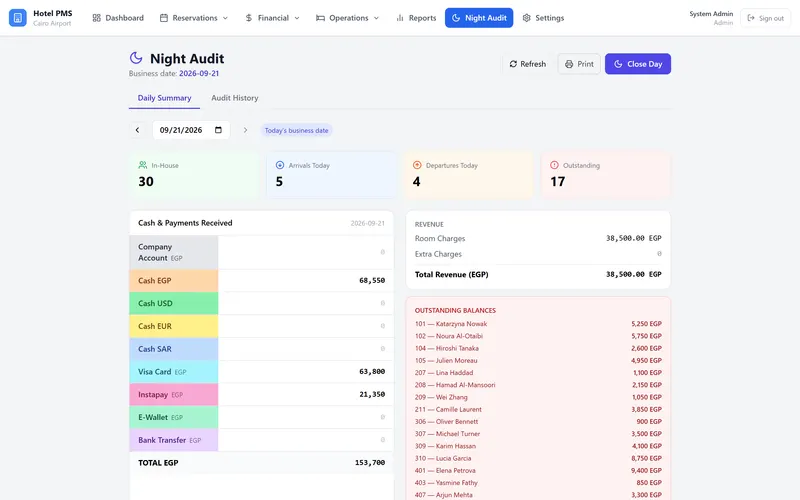Click the 153,700 total amount
800x500 pixels.
pyautogui.click(x=370, y=463)
